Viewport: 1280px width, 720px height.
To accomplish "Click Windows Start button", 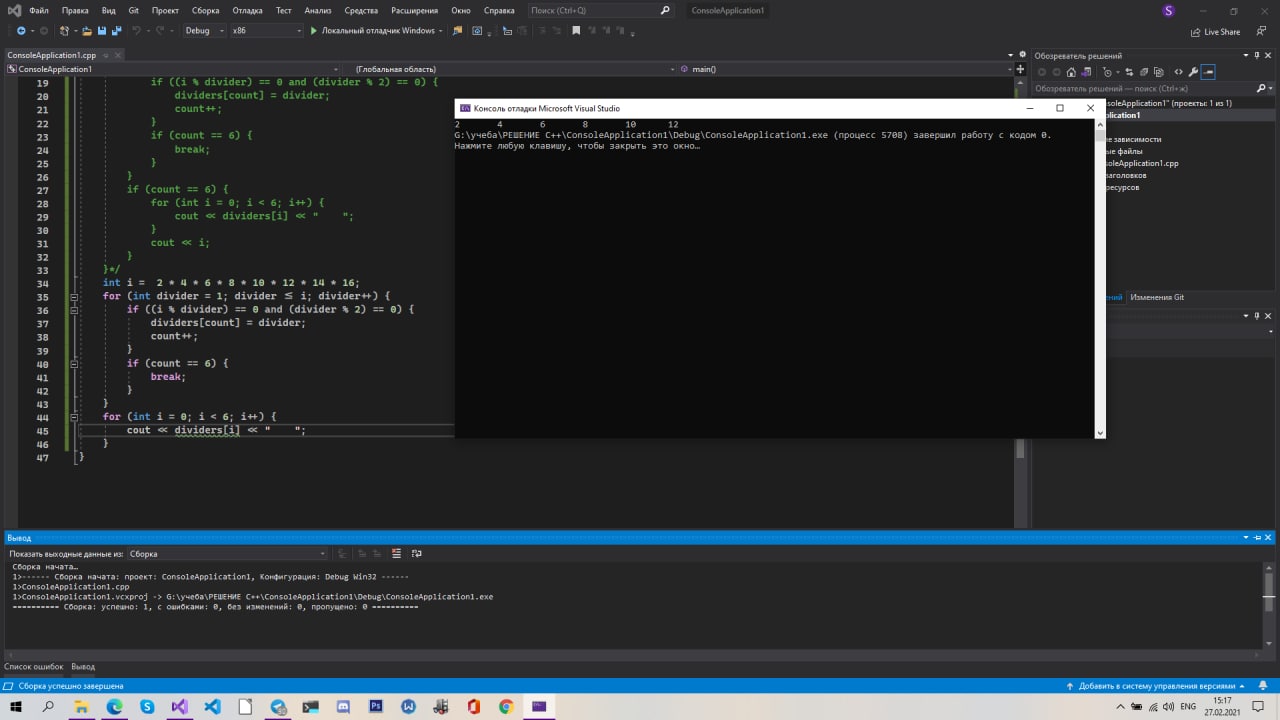I will click(16, 706).
